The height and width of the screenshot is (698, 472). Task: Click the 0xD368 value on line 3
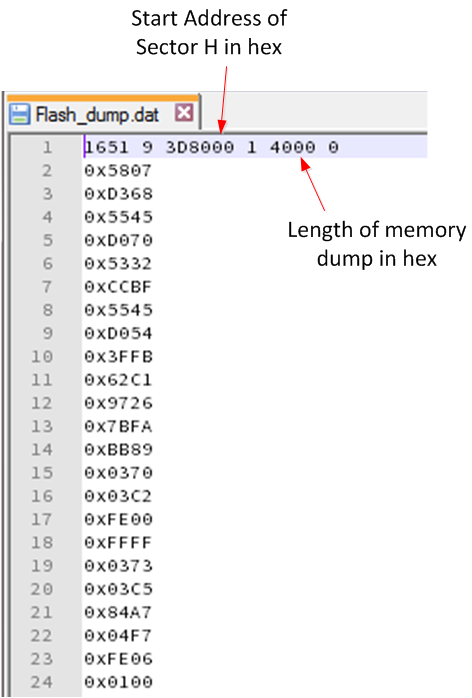[x=118, y=194]
